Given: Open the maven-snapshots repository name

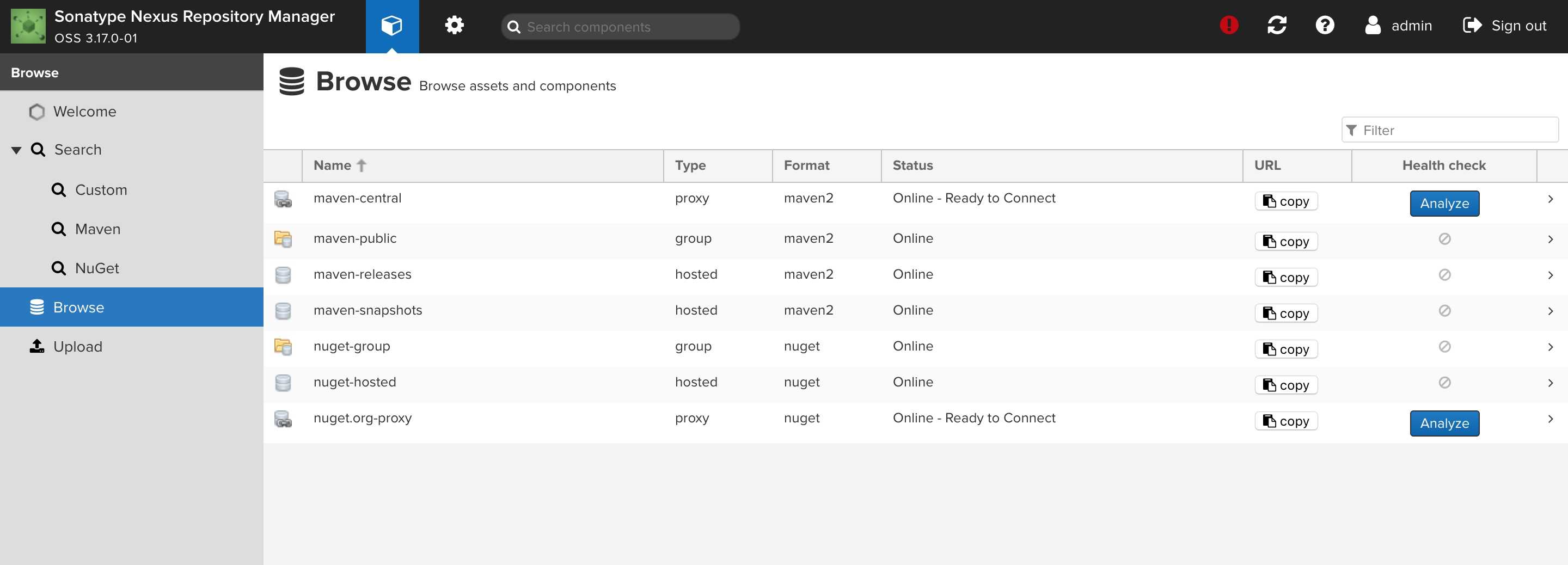Looking at the screenshot, I should click(367, 310).
